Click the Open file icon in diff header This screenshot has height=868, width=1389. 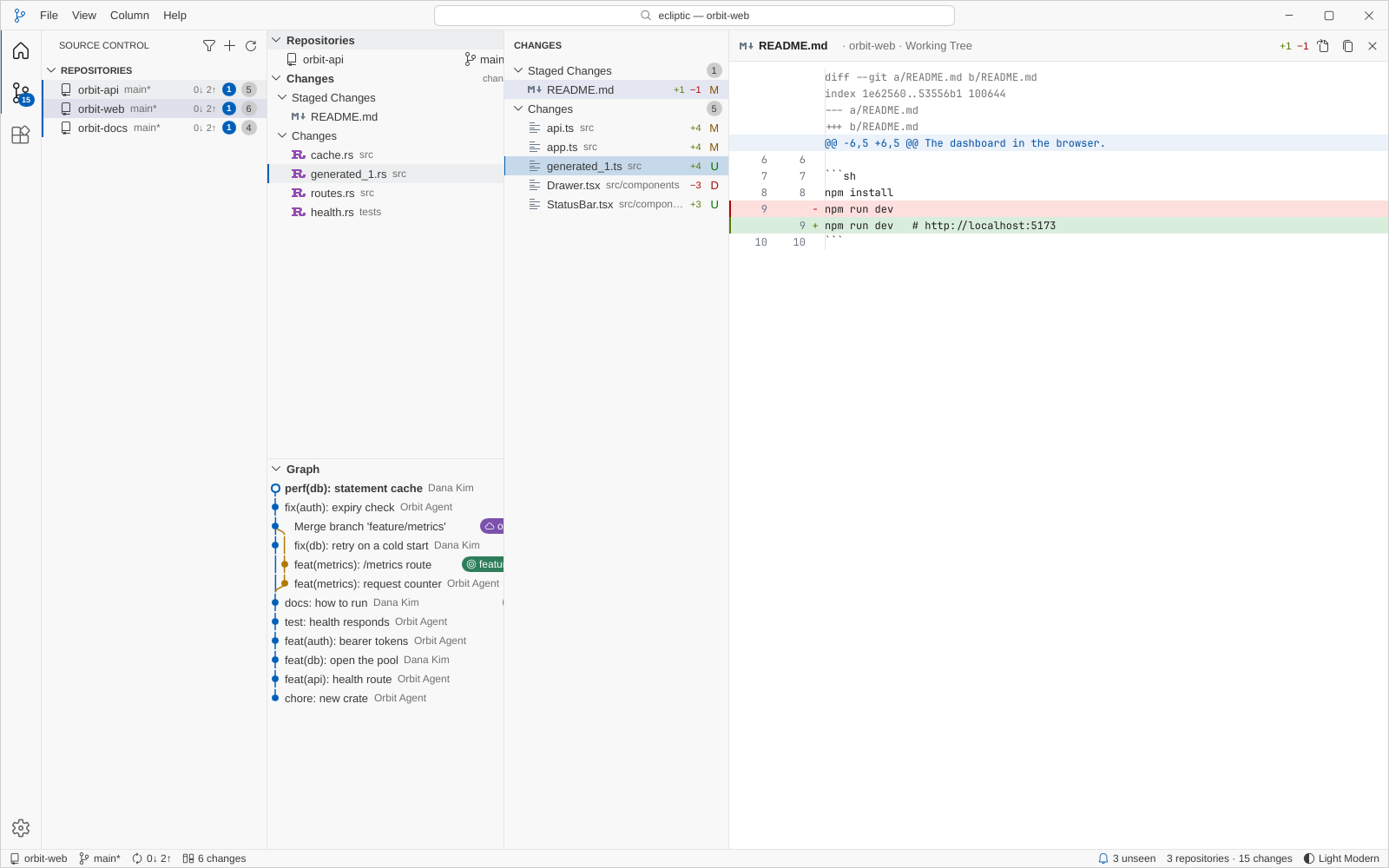click(1323, 46)
